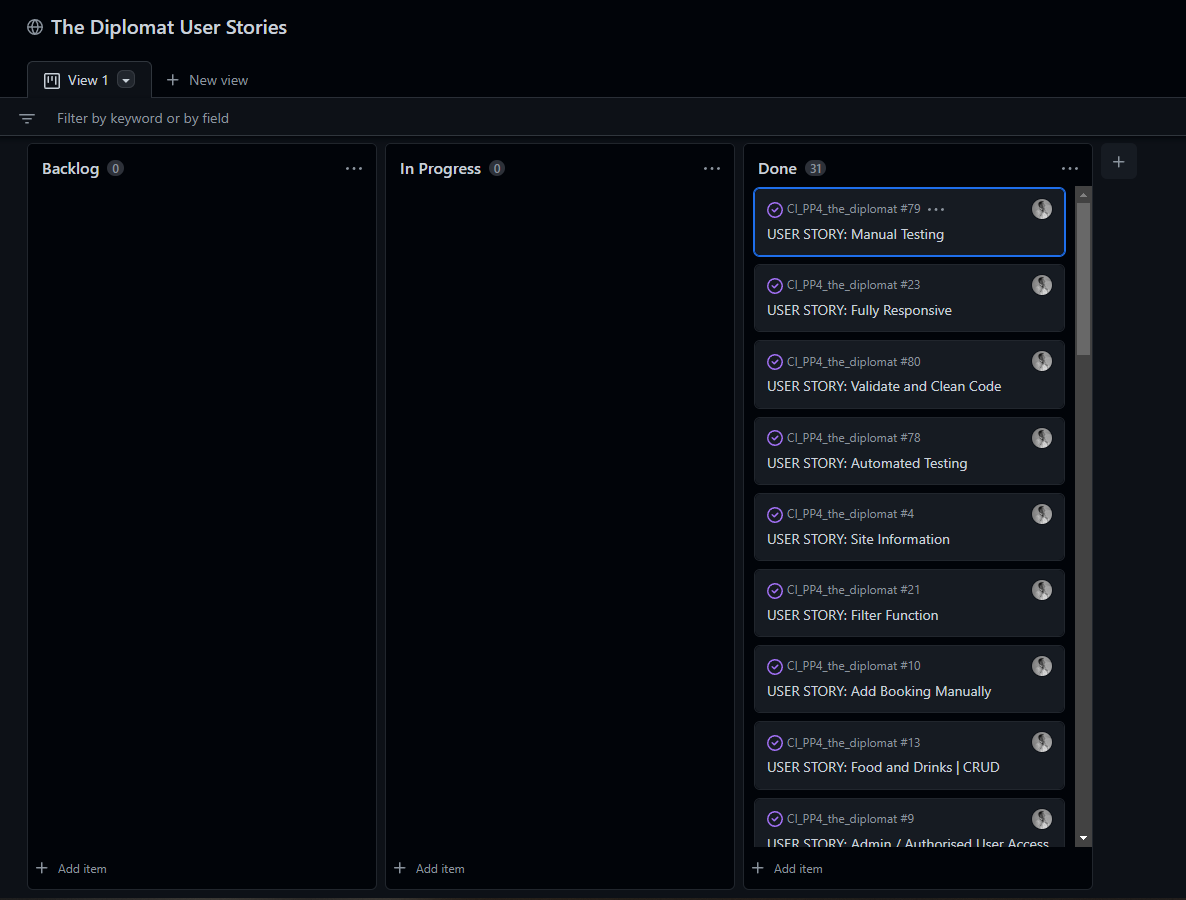Click the CI_PP4_the_diplomat #4 reference
This screenshot has height=900, width=1186.
(x=850, y=514)
